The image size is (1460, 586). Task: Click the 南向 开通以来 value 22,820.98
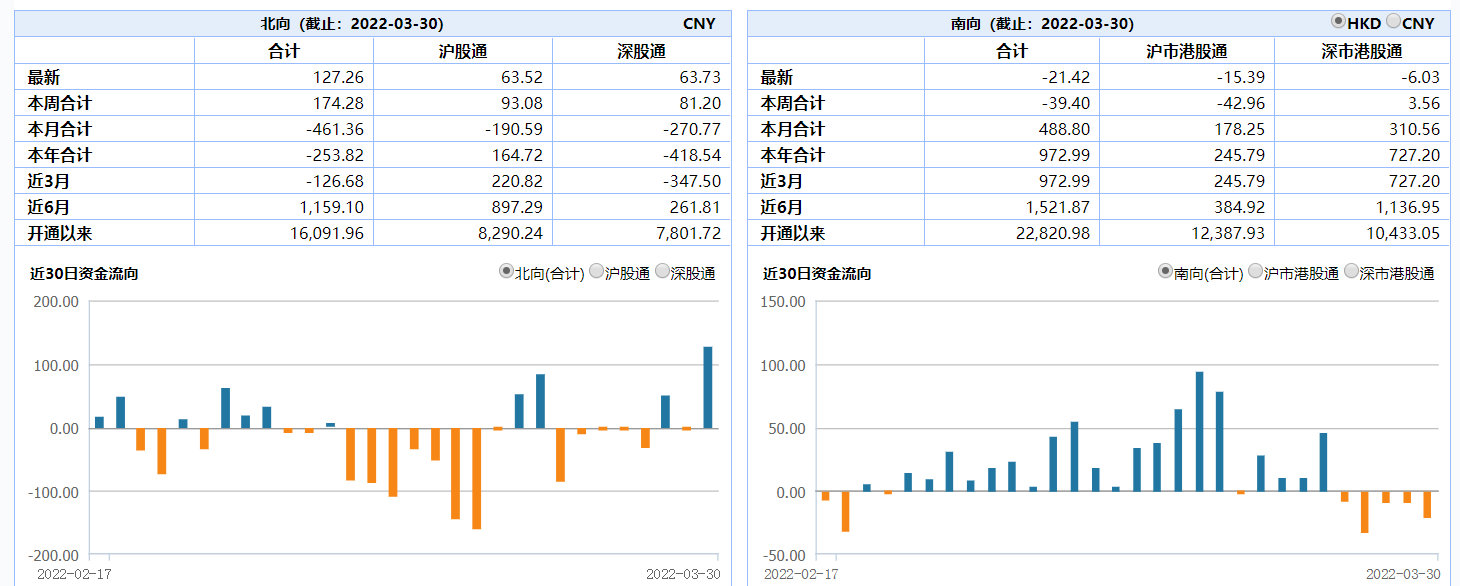1053,233
